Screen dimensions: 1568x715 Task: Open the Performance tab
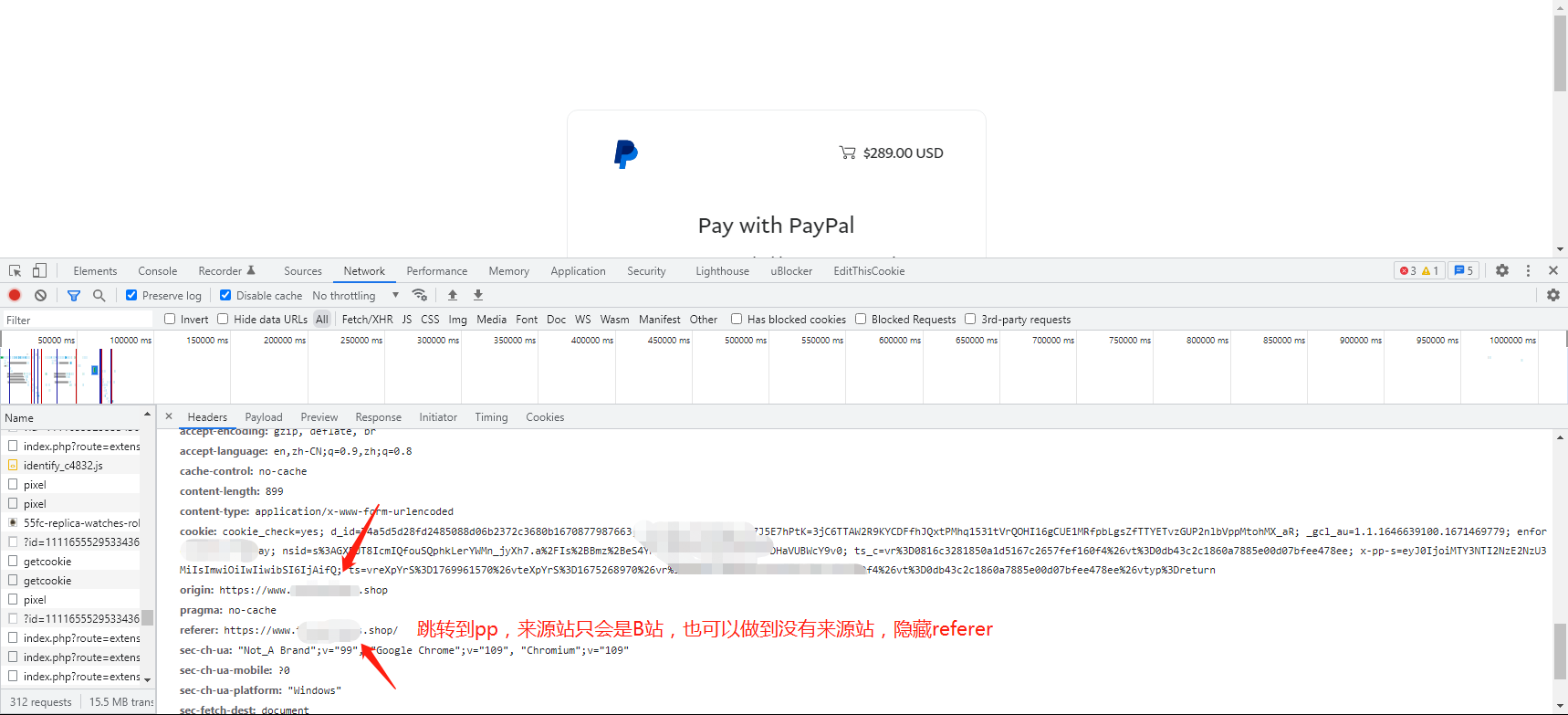tap(437, 271)
